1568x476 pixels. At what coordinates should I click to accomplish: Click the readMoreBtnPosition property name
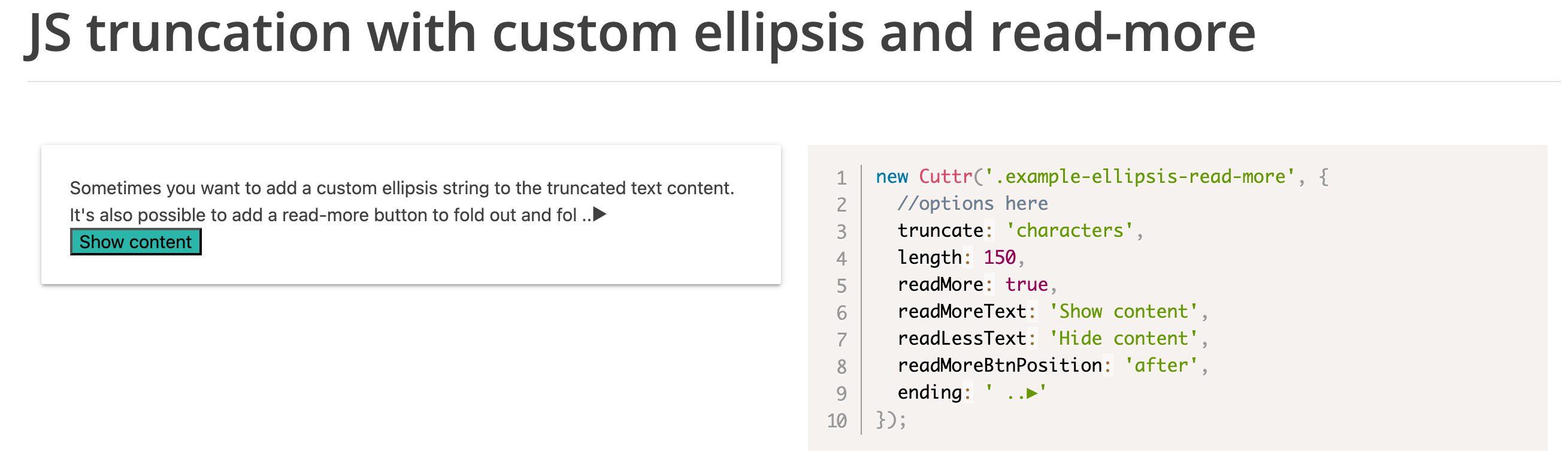1000,365
